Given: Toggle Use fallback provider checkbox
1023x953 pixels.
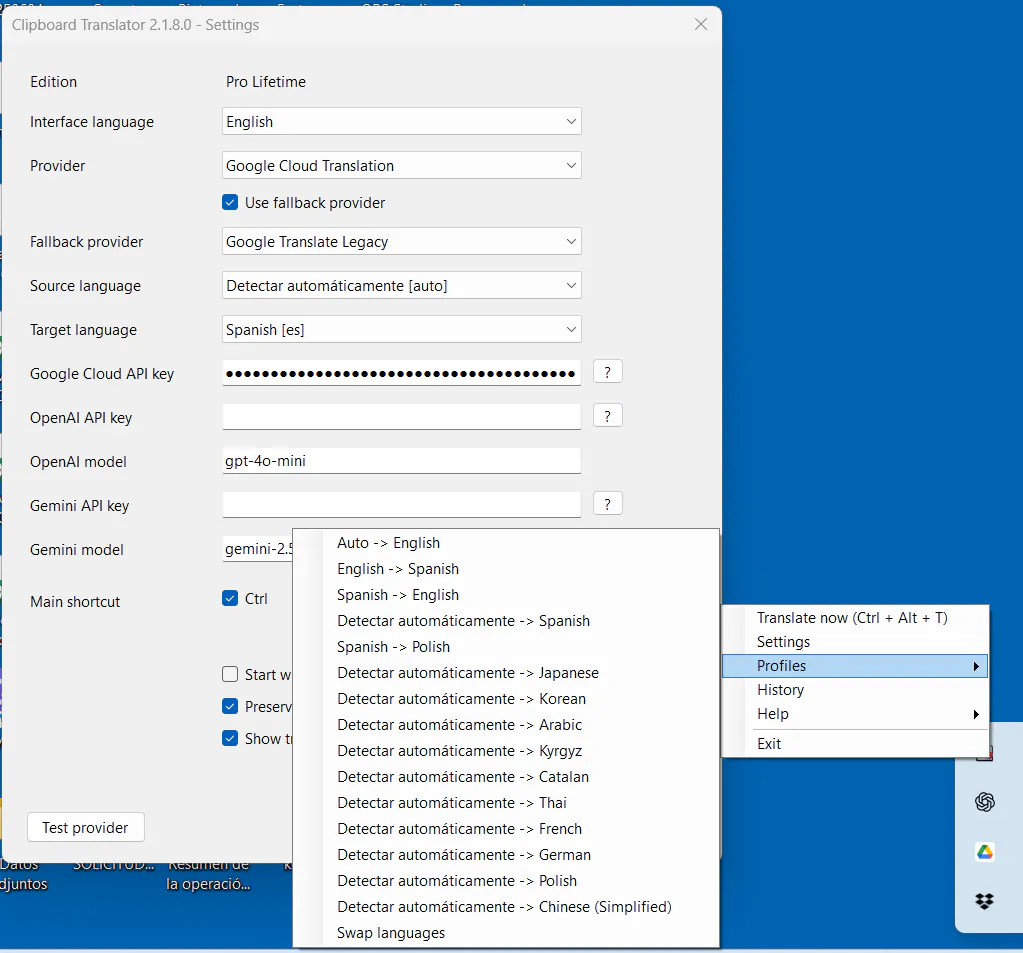Looking at the screenshot, I should pos(230,202).
